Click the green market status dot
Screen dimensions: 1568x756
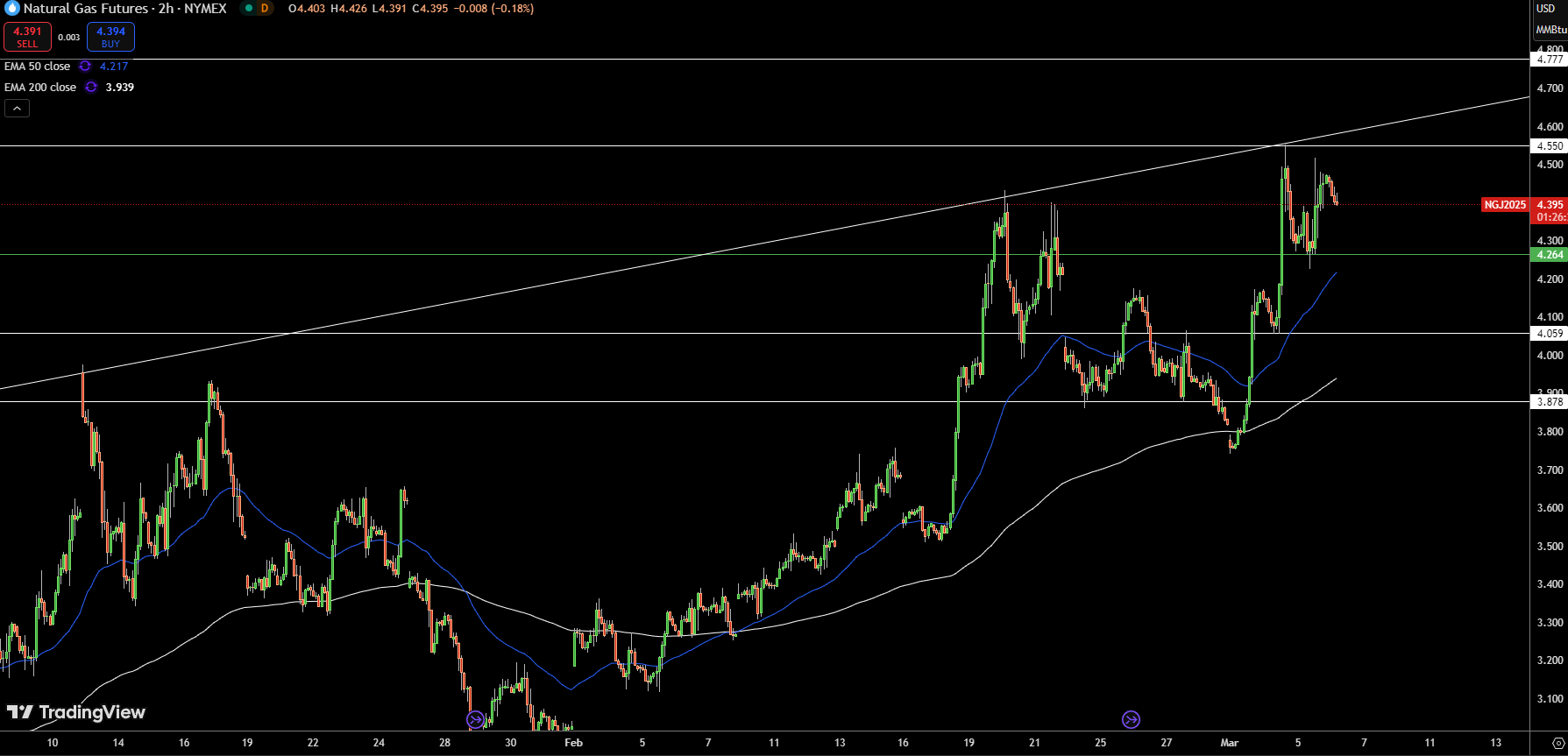pyautogui.click(x=249, y=9)
